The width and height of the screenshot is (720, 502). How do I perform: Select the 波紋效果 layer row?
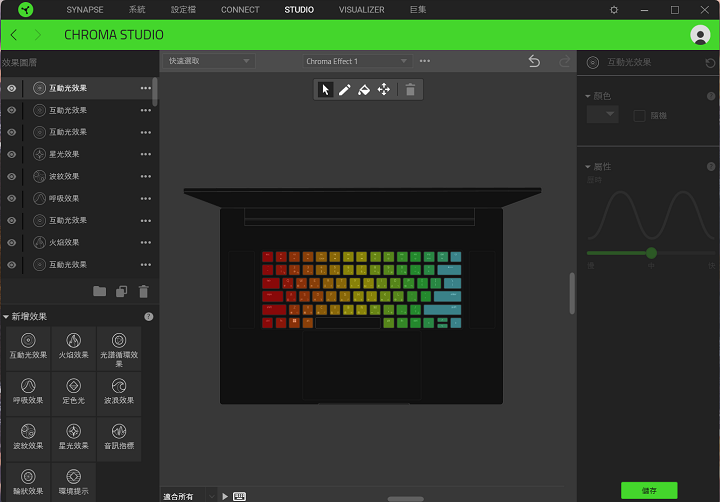click(79, 176)
